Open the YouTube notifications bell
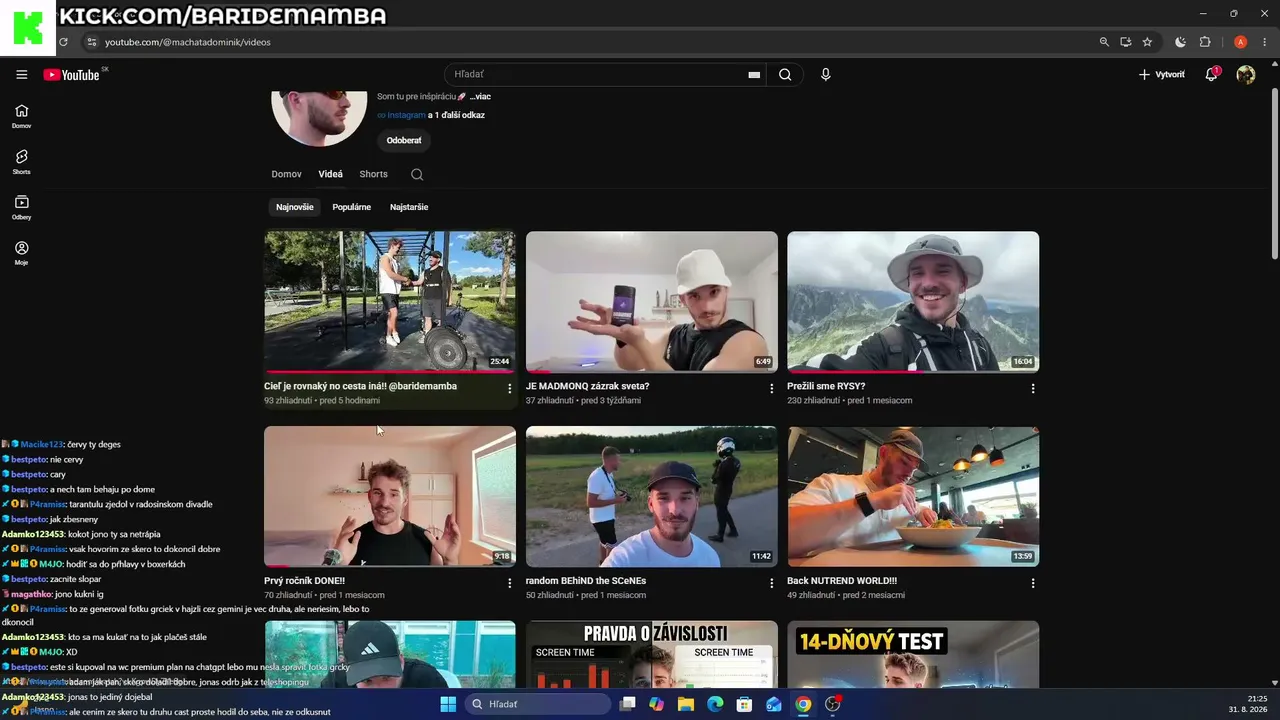This screenshot has width=1280, height=720. pyautogui.click(x=1212, y=74)
